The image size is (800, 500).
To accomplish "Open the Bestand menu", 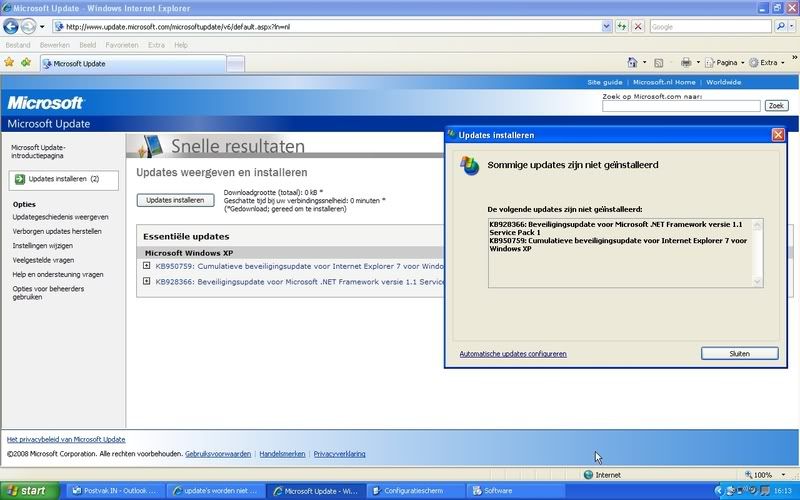I will pyautogui.click(x=18, y=45).
